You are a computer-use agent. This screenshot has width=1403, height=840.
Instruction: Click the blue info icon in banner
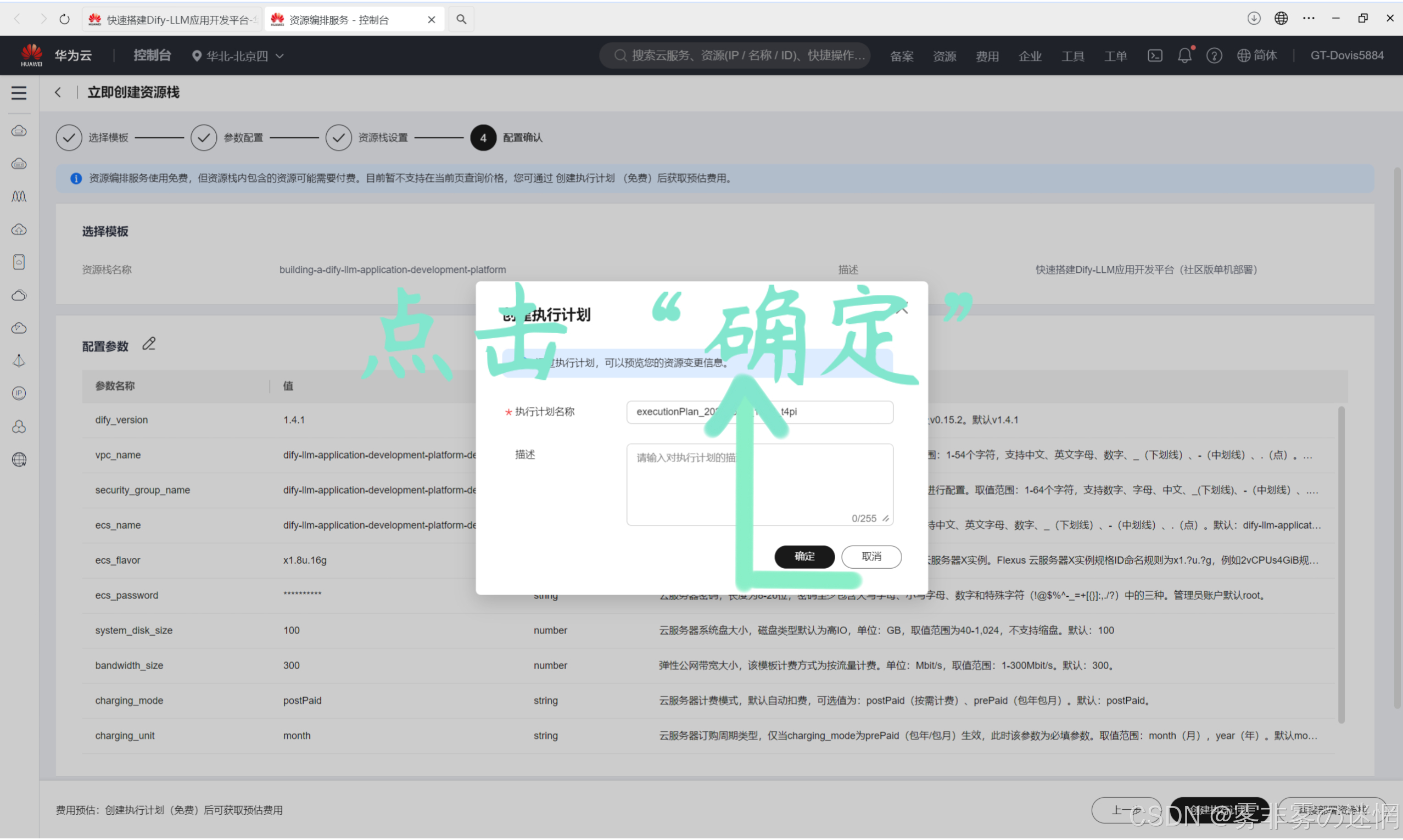pos(75,178)
